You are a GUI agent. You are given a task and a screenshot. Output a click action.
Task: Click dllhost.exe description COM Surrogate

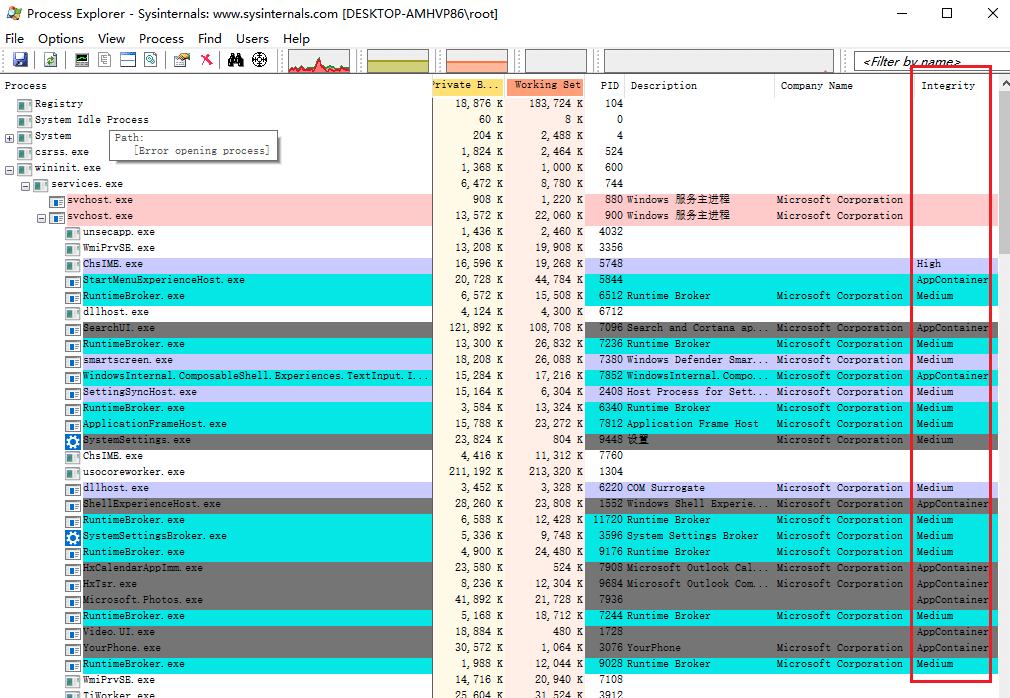point(665,488)
